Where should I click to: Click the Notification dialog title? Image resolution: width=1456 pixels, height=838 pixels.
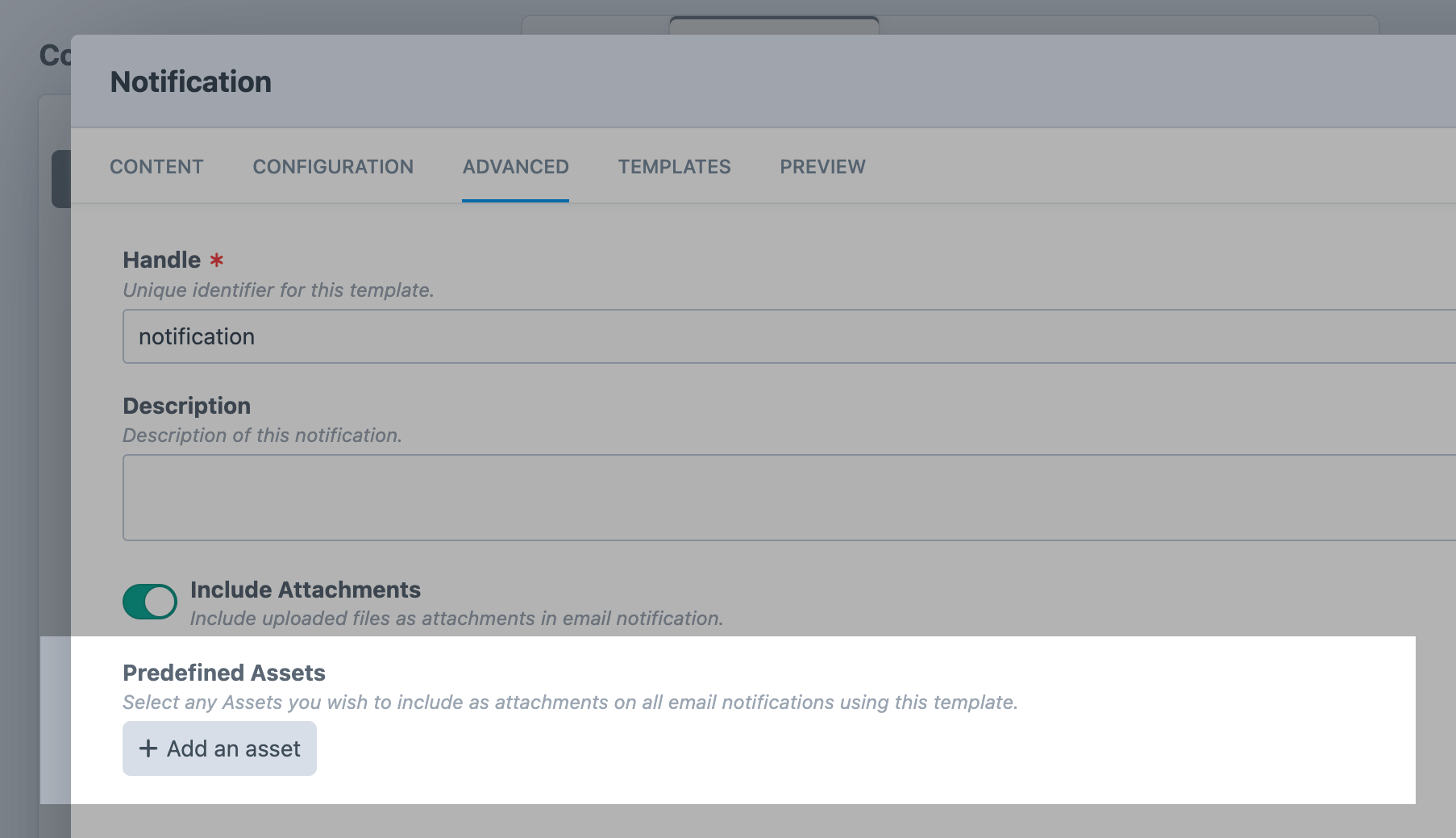pyautogui.click(x=190, y=81)
